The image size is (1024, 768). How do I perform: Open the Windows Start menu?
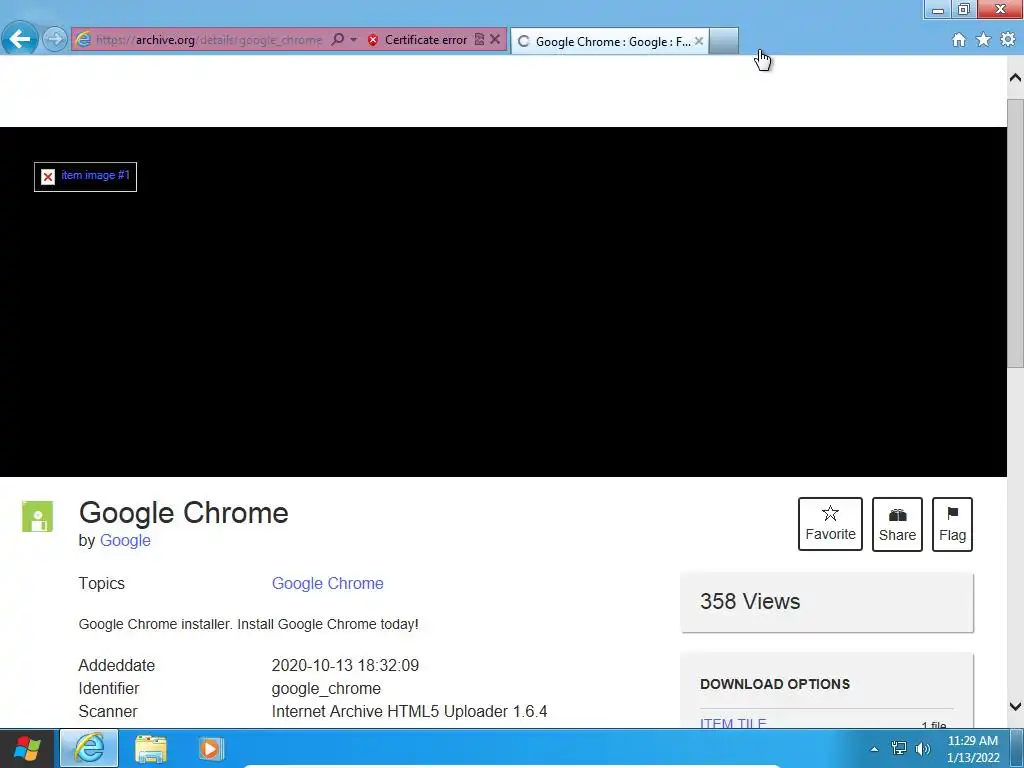tap(27, 748)
